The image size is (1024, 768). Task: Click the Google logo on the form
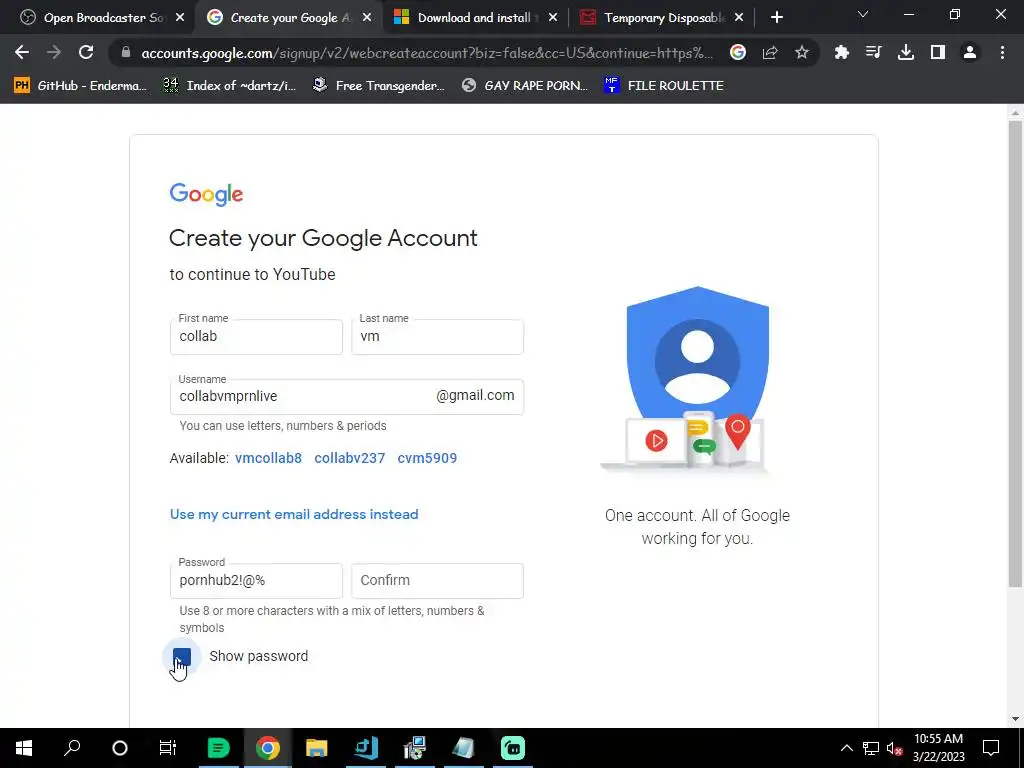point(206,194)
